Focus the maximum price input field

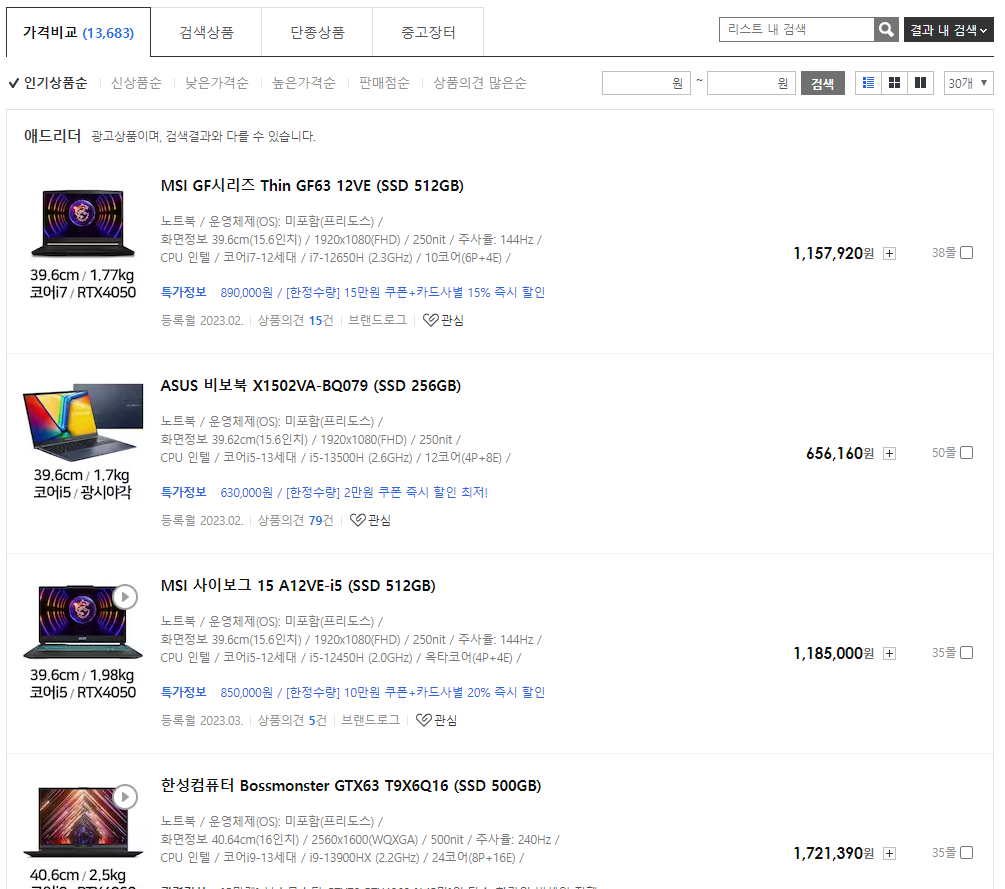(751, 83)
